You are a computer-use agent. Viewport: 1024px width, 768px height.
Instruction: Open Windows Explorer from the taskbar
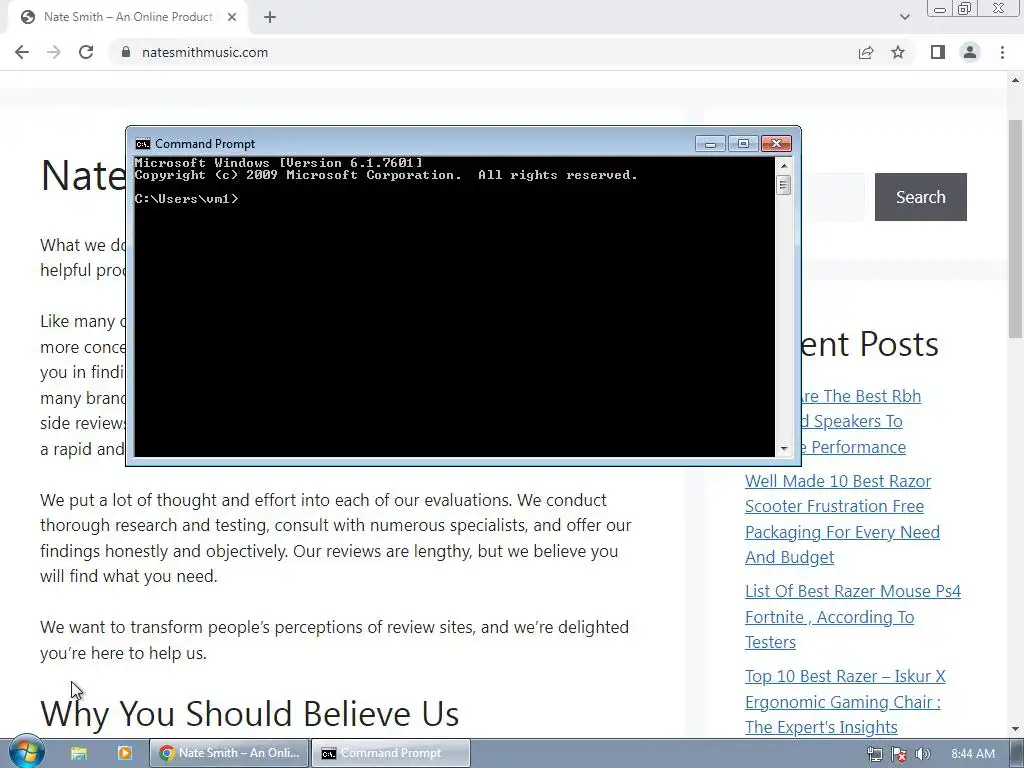click(79, 753)
